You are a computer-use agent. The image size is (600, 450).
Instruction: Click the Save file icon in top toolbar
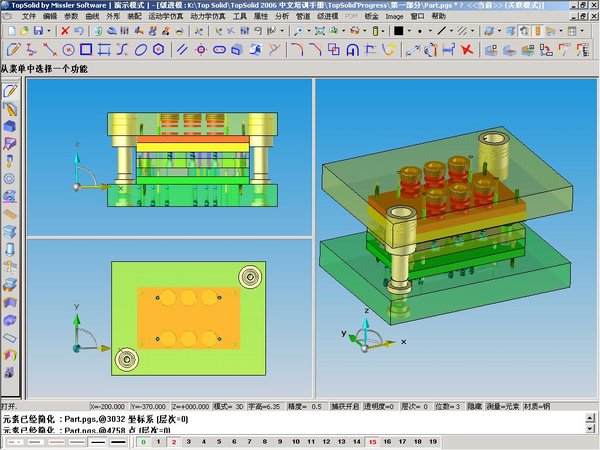[38, 31]
